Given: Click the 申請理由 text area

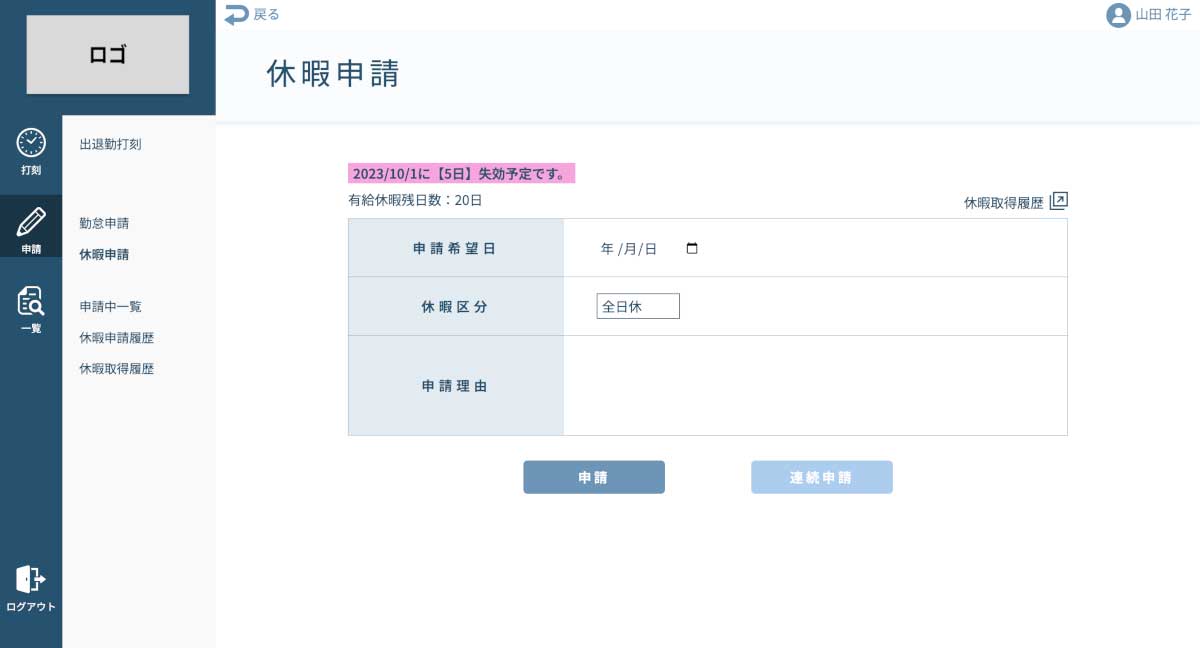Looking at the screenshot, I should tap(815, 385).
